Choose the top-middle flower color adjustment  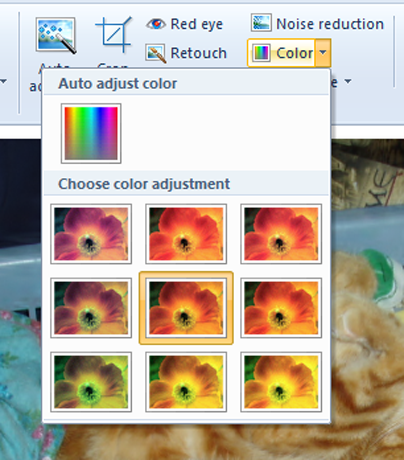tap(186, 234)
